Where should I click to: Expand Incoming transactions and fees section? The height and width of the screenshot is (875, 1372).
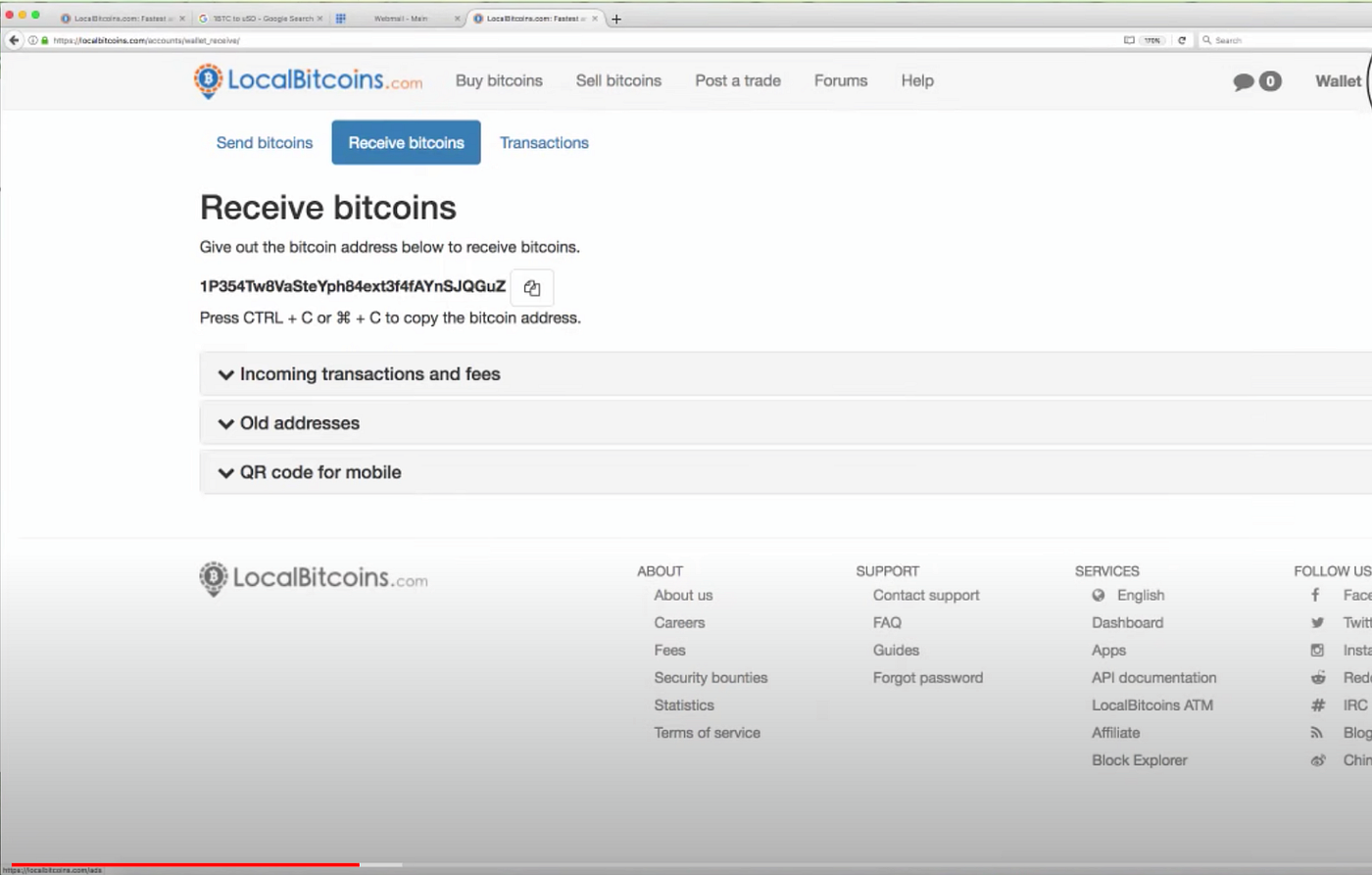pos(786,374)
